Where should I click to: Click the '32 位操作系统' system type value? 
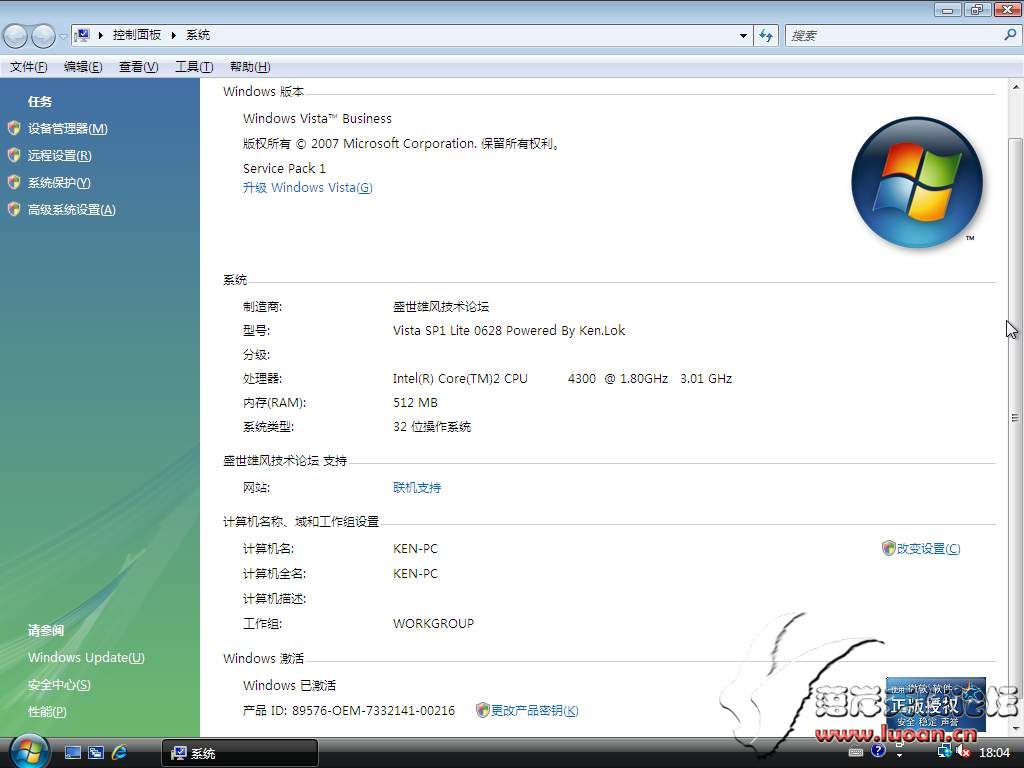click(x=432, y=427)
